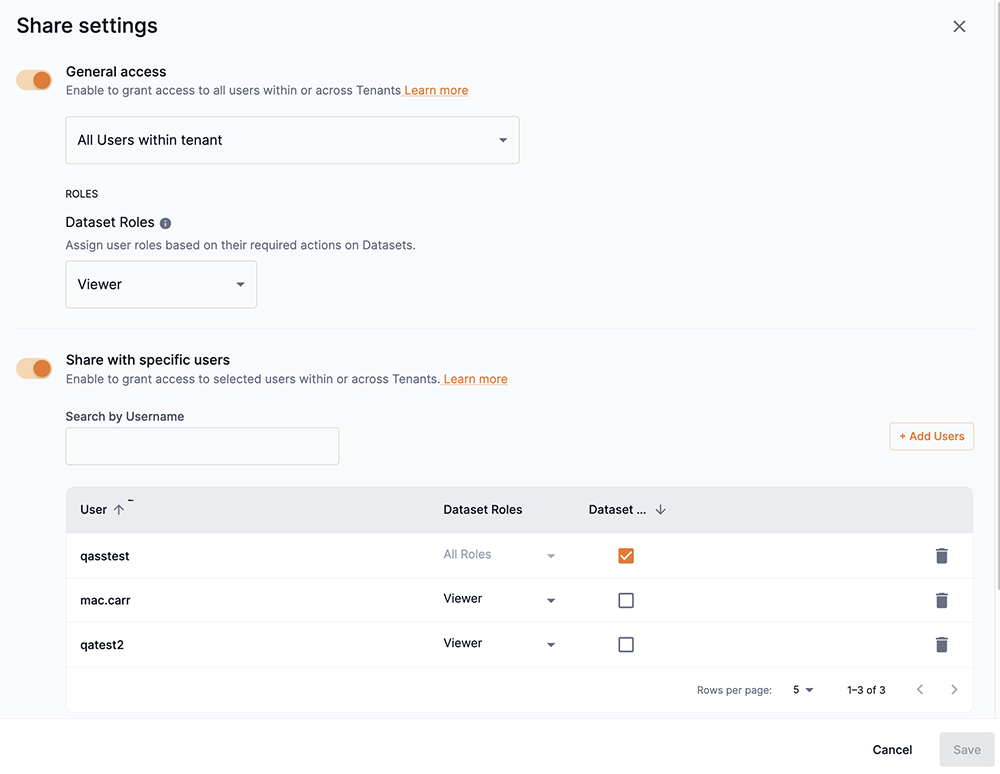Remove mac.carr from the share list

tap(941, 600)
